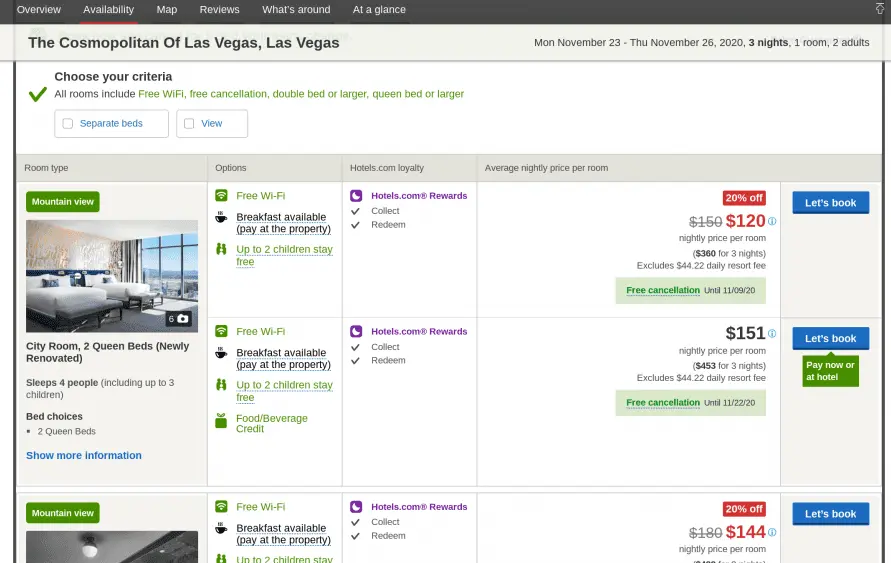Switch to the At a glance tab
The width and height of the screenshot is (891, 563).
(379, 10)
